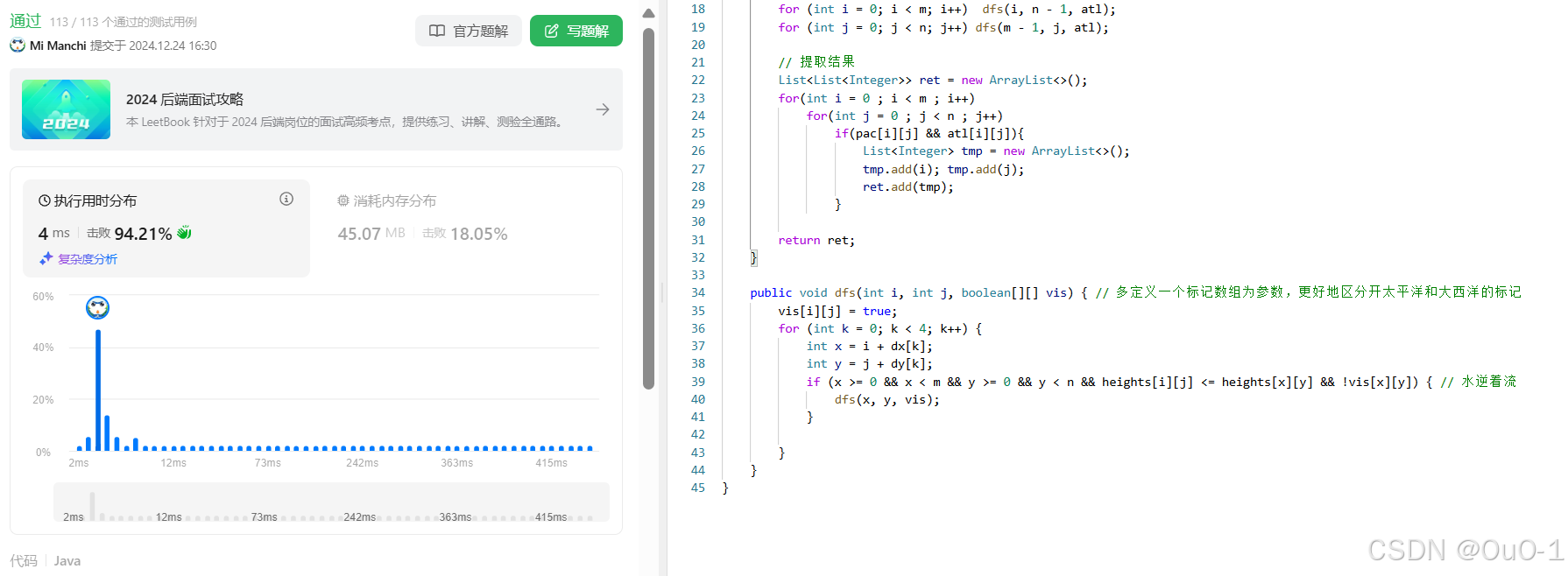The width and height of the screenshot is (1568, 576).
Task: Click the 2024 LeetBook cover thumbnail
Action: pyautogui.click(x=66, y=109)
